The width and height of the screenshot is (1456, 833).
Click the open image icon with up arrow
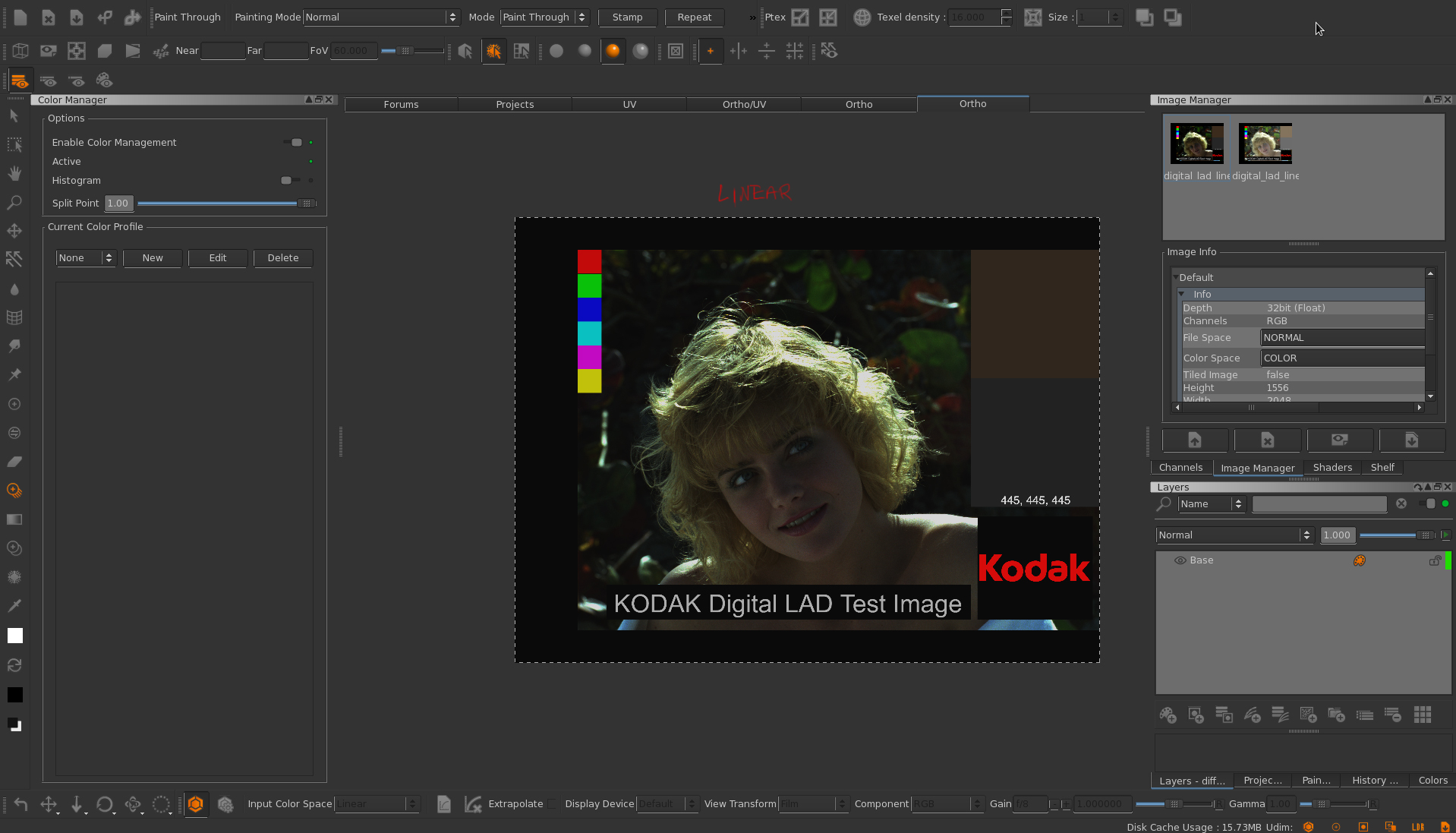[x=1195, y=440]
